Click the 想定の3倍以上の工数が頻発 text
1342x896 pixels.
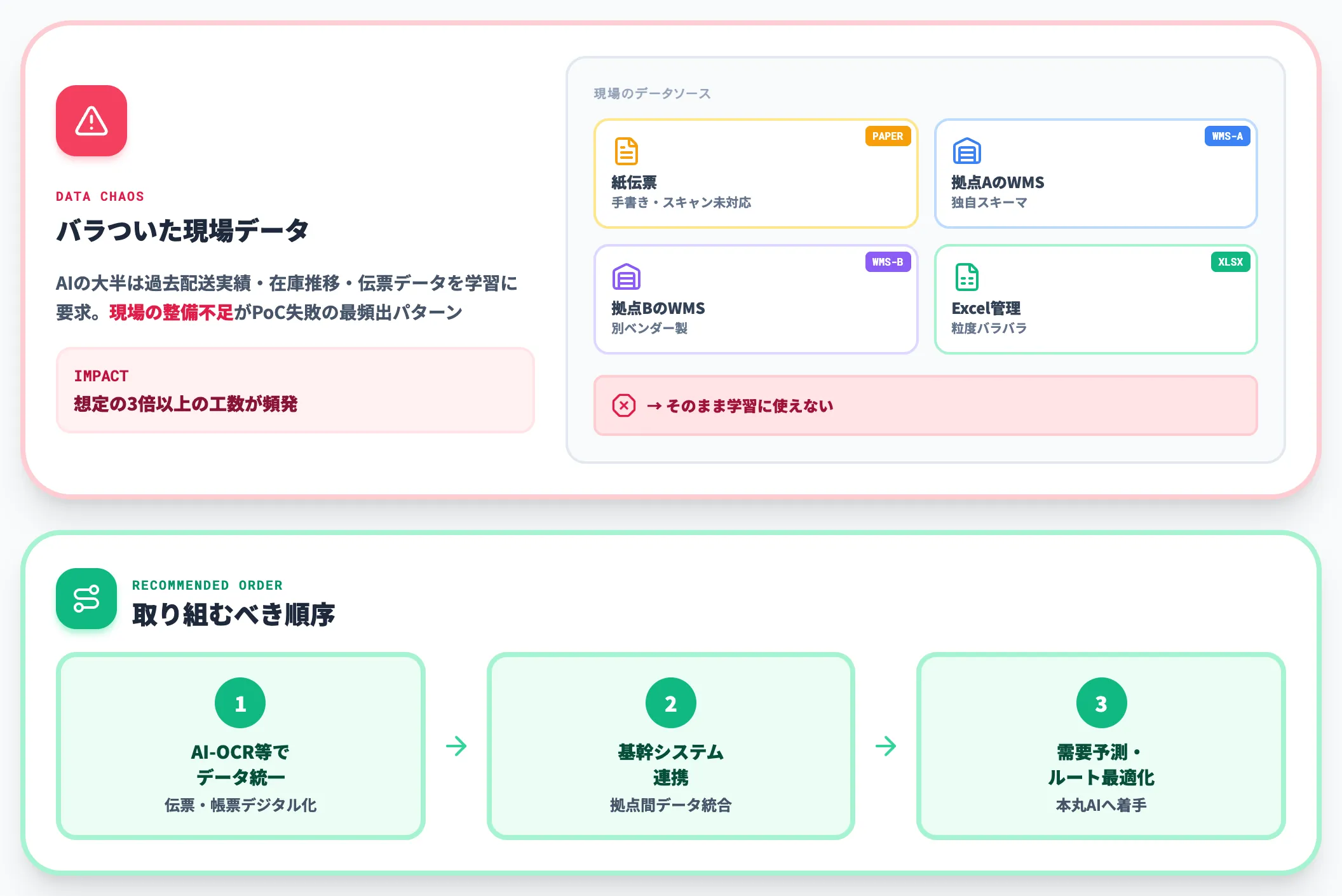tap(186, 404)
